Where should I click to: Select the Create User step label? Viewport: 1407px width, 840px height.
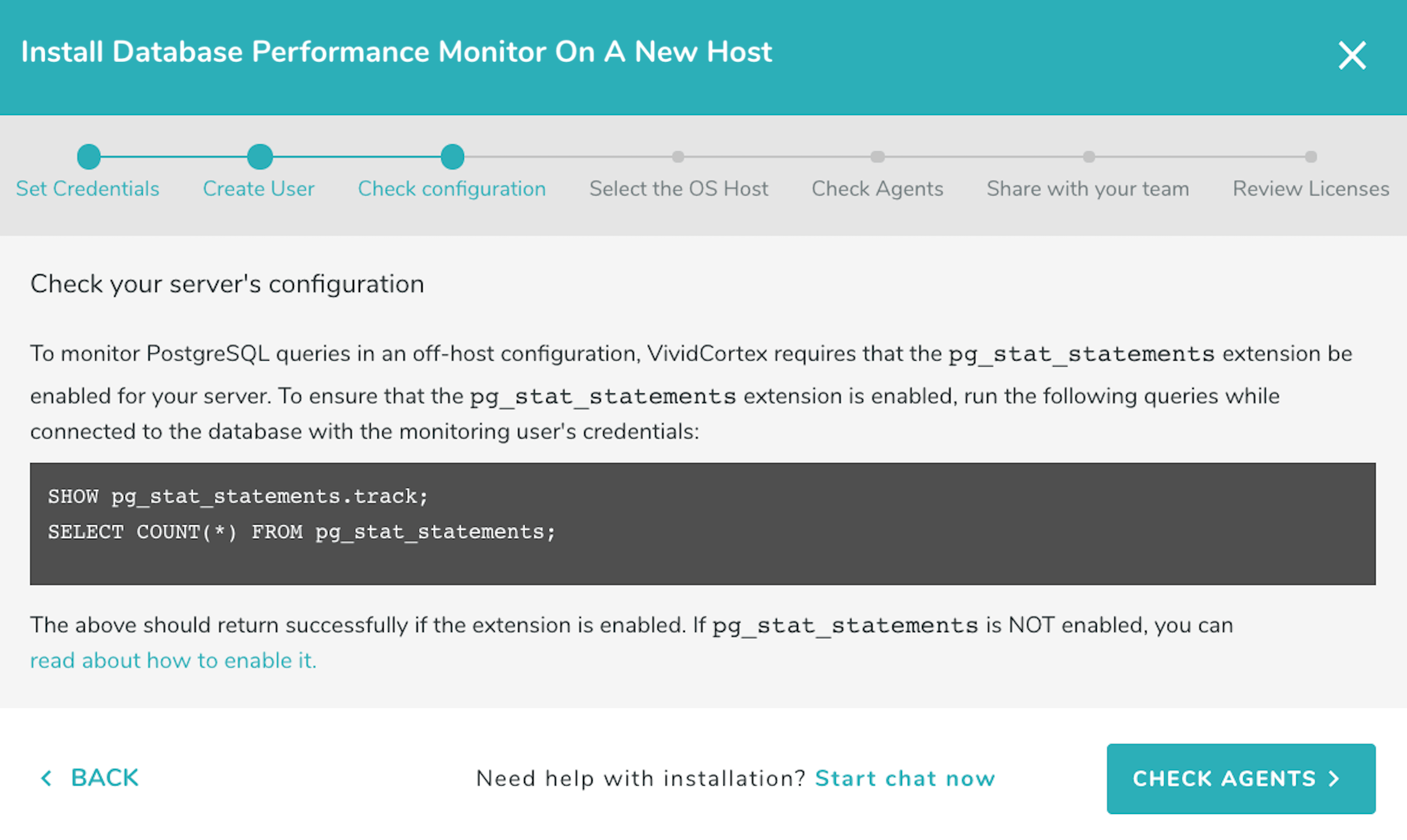(259, 189)
